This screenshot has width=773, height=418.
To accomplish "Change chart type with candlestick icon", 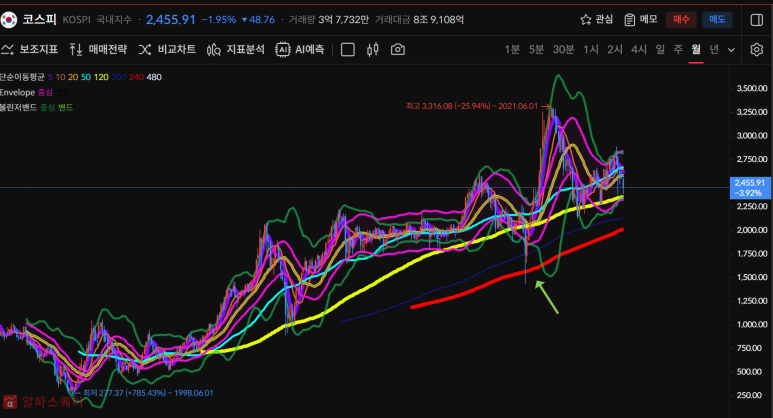I will [x=373, y=49].
